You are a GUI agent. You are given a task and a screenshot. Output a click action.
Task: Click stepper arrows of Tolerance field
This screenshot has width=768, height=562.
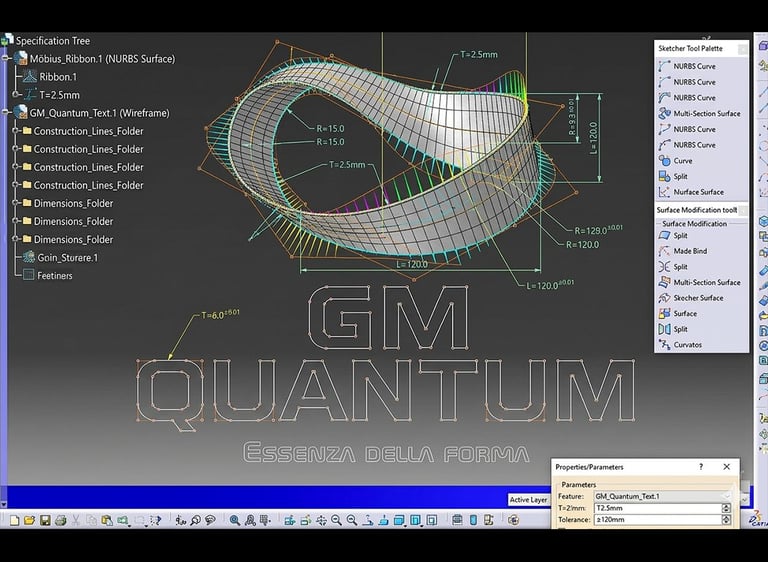point(726,519)
